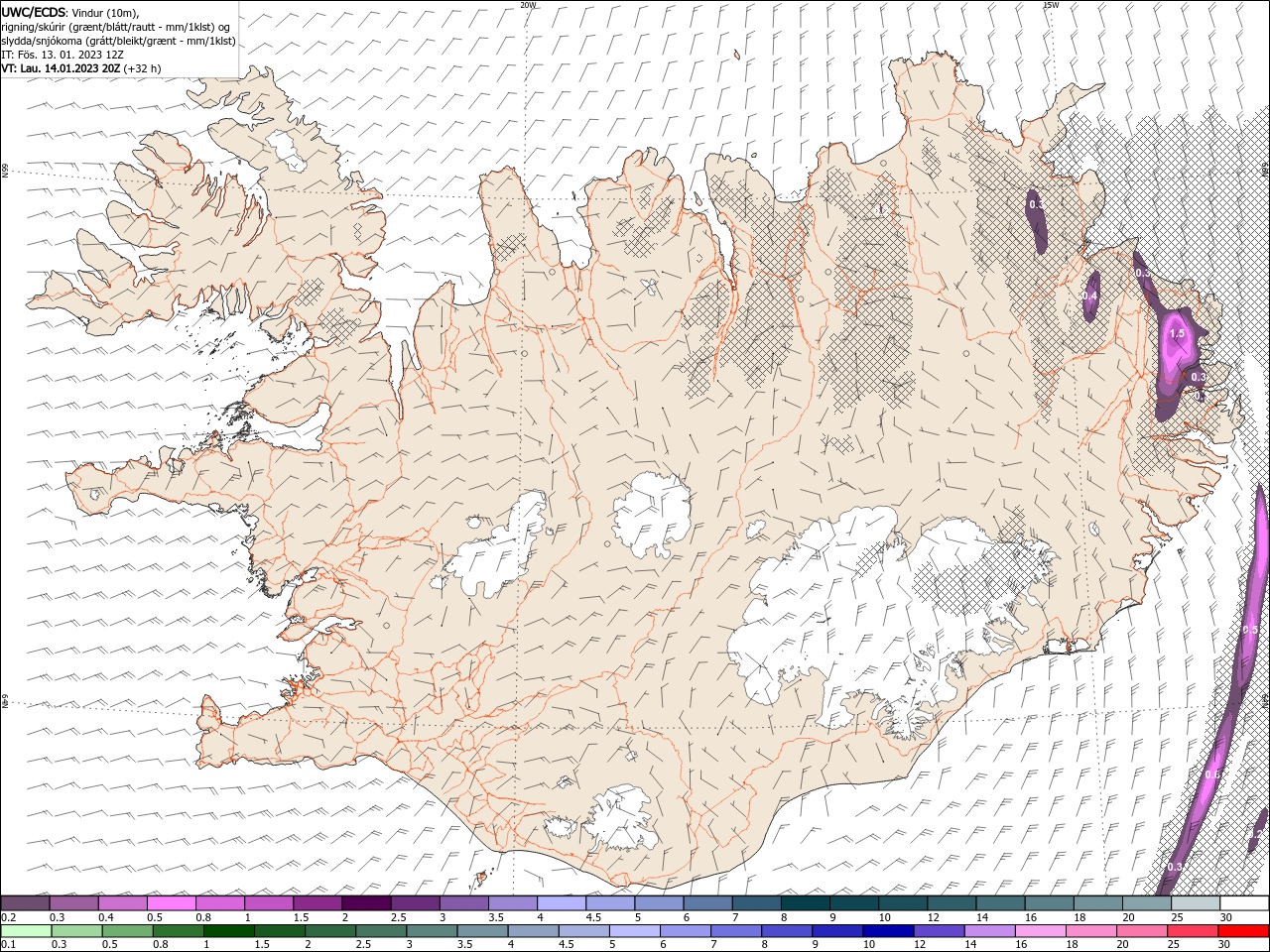Viewport: 1270px width, 952px height.
Task: Click the 20W longitude label
Action: click(x=528, y=5)
